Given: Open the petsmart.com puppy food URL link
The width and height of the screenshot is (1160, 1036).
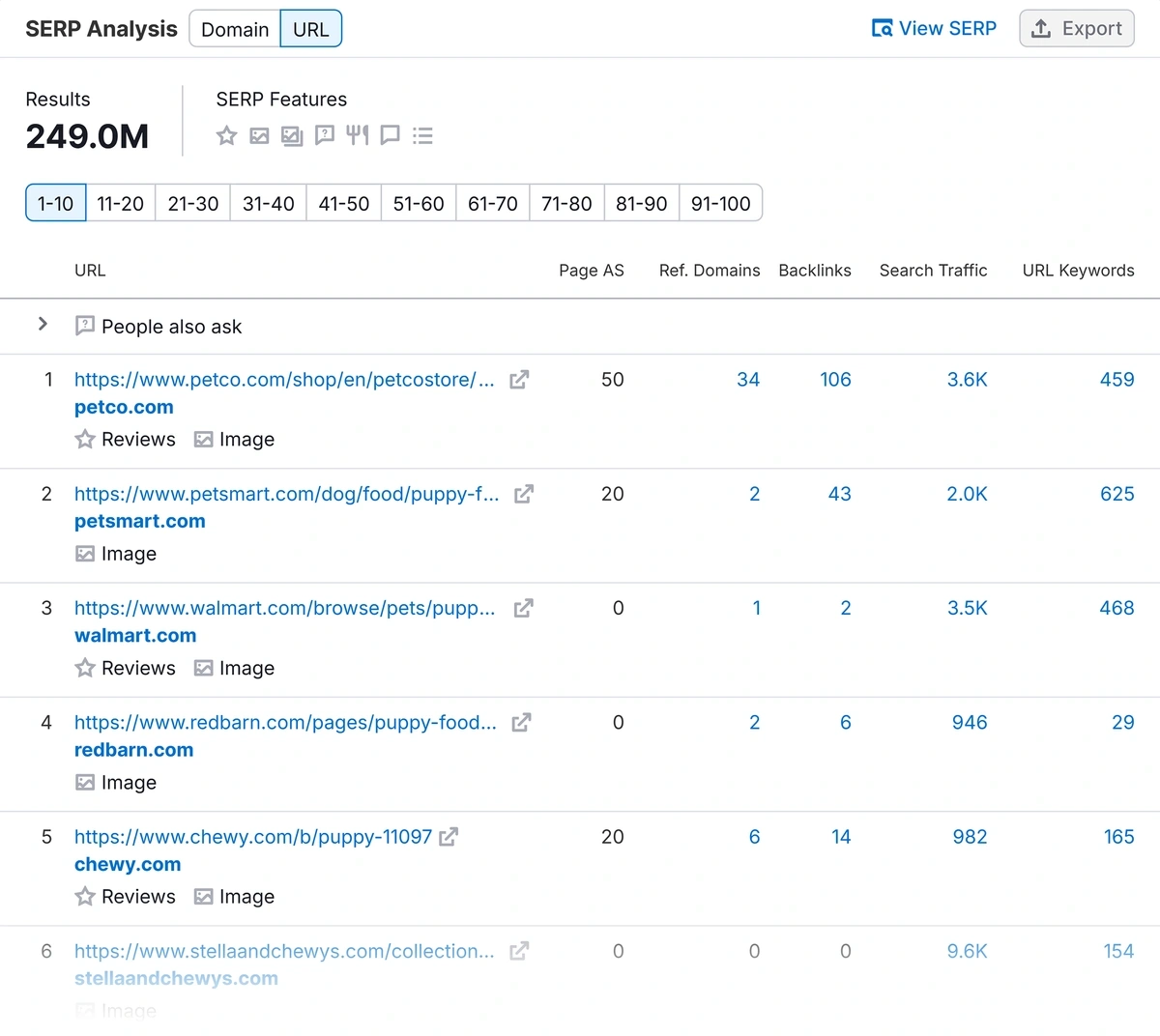Looking at the screenshot, I should pos(287,494).
